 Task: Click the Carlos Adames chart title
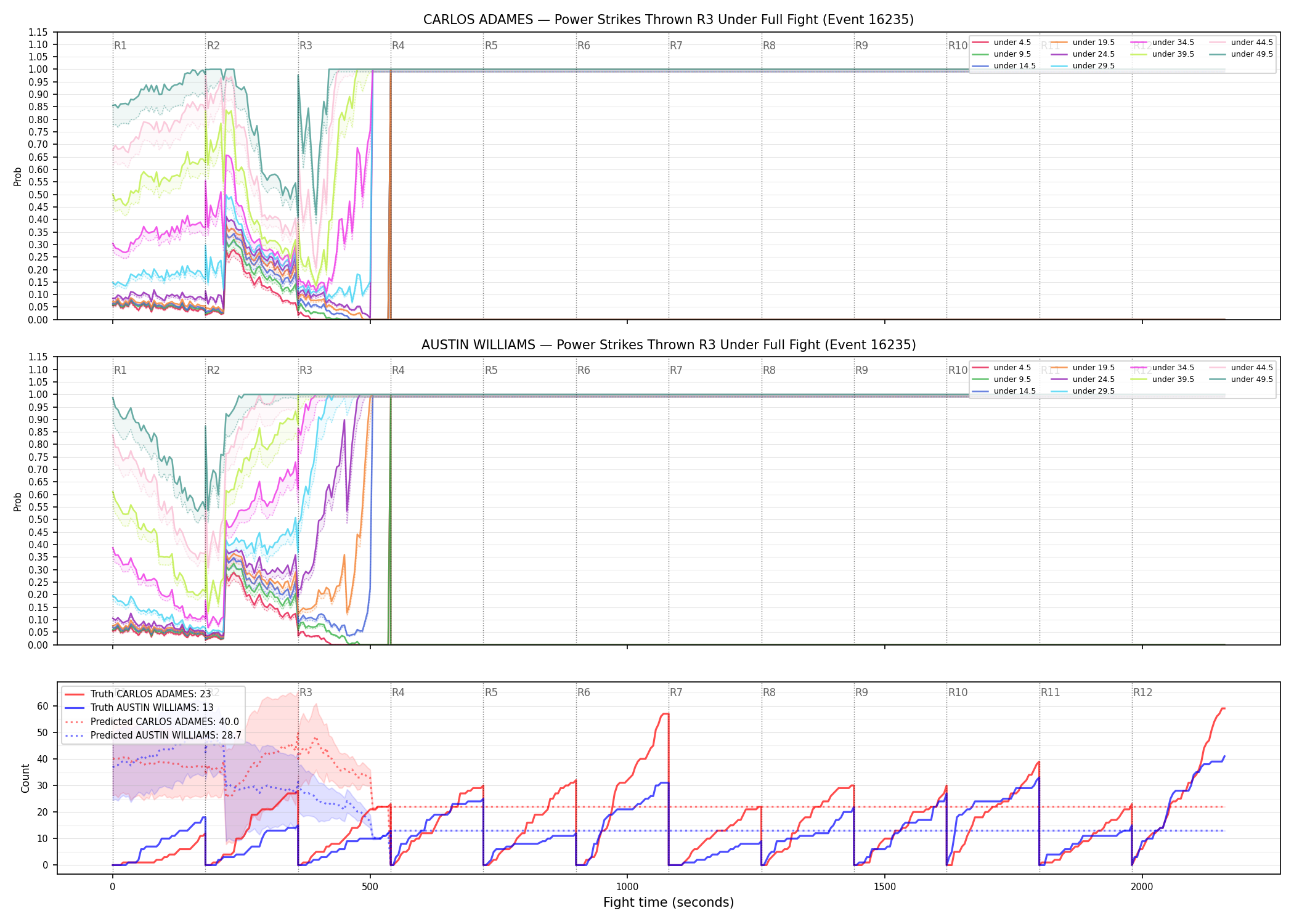tap(669, 20)
